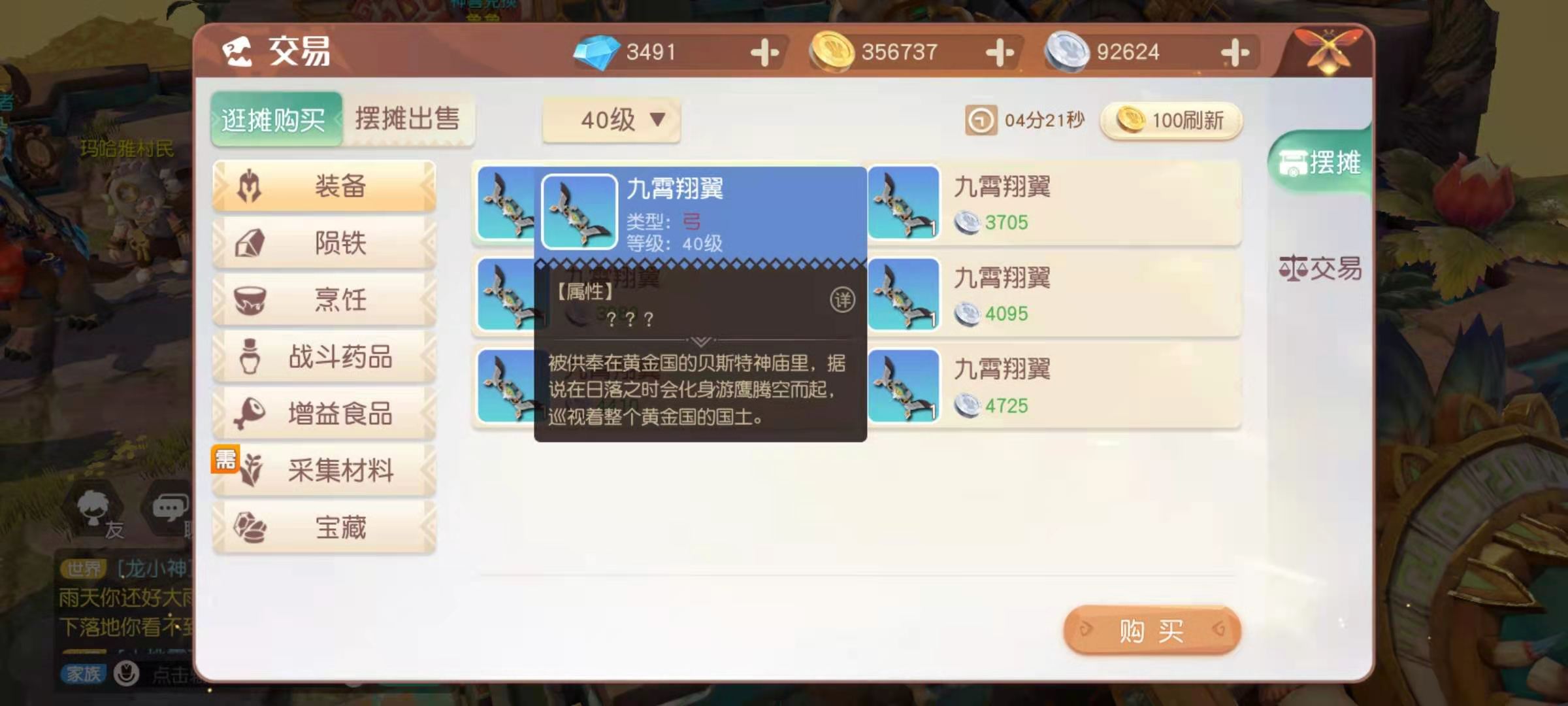This screenshot has height=706, width=1568.
Task: Click the 购买 buy button
Action: (x=1152, y=630)
